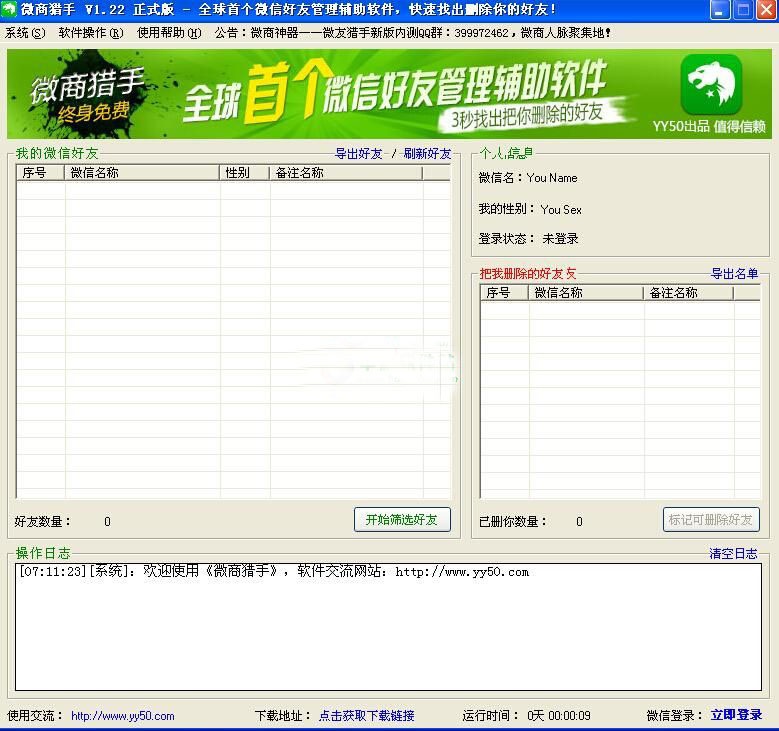
Task: Sort friends list by 性别 column header
Action: click(244, 172)
